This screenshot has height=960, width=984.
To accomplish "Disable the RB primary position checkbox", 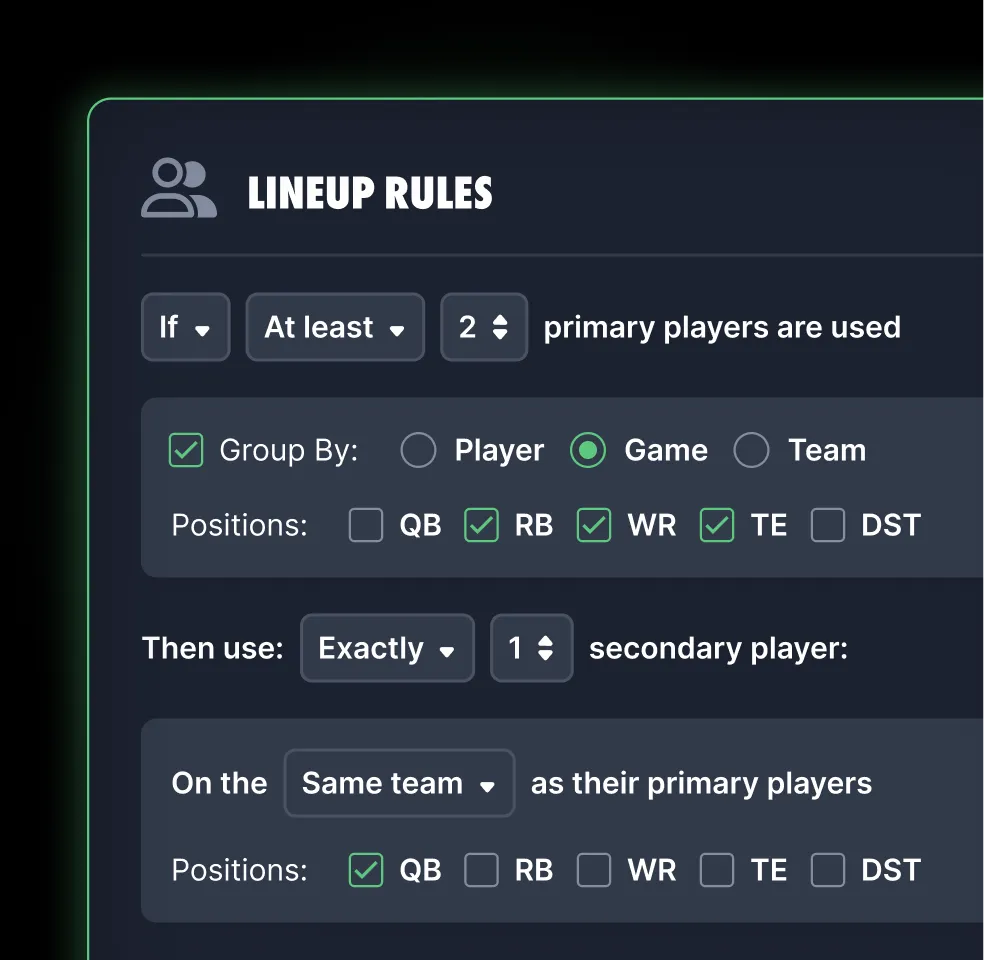I will point(481,525).
